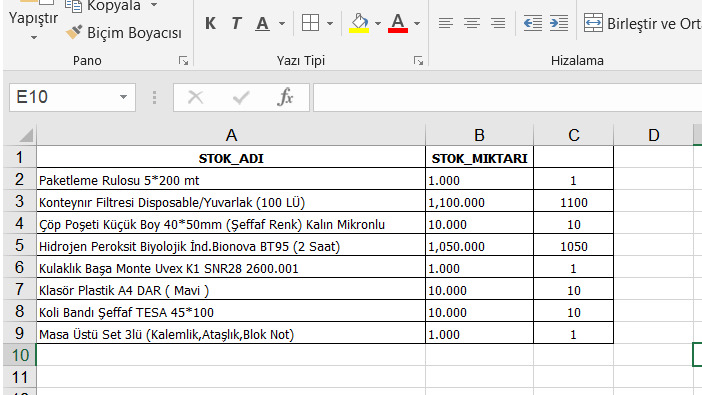Screen dimensions: 702x395
Task: Open Yazı Tipi group dialog launcher
Action: coord(419,61)
